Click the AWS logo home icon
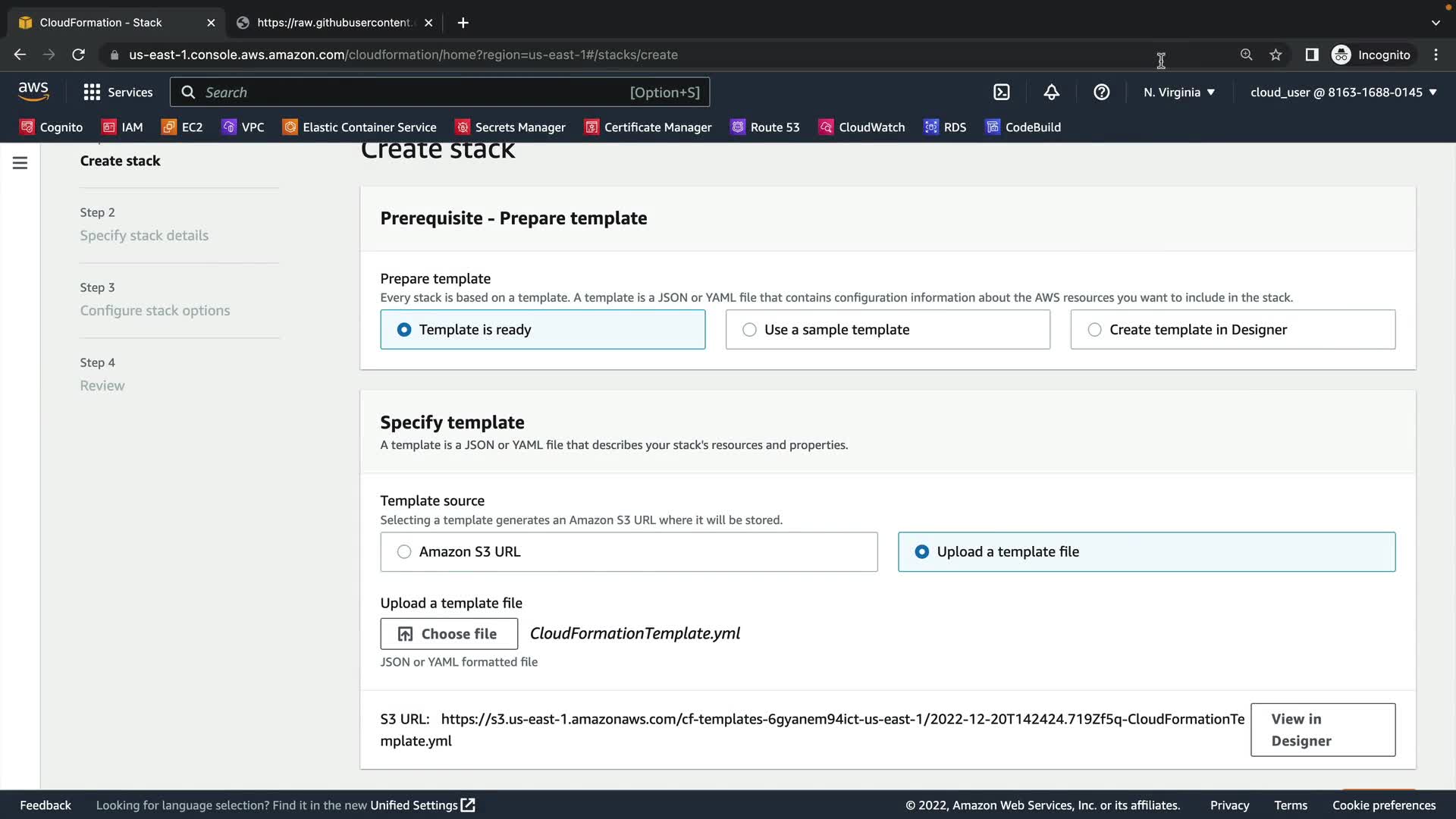 33,92
